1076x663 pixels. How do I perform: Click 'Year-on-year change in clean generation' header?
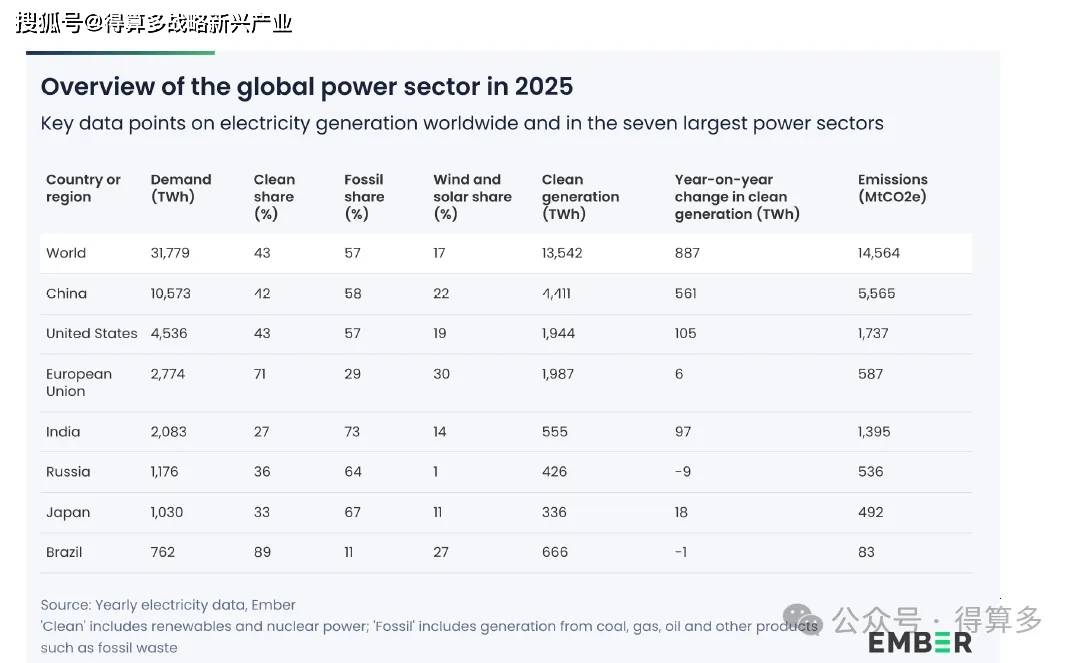coord(737,196)
